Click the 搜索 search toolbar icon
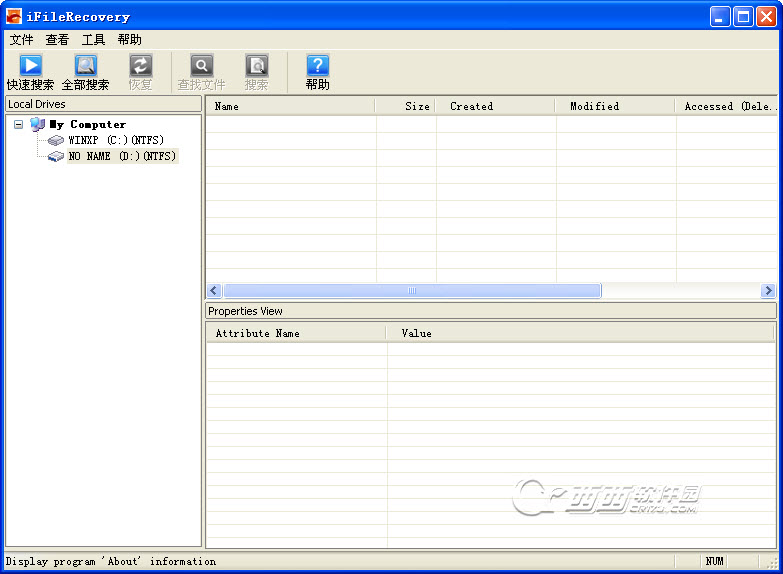Image resolution: width=783 pixels, height=574 pixels. [x=257, y=67]
